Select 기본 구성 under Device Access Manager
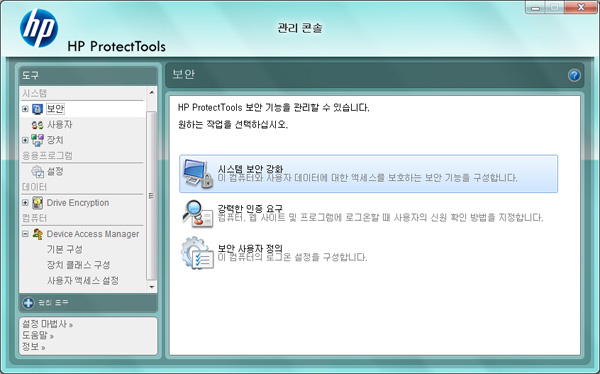Viewport: 600px width, 374px height. (65, 250)
